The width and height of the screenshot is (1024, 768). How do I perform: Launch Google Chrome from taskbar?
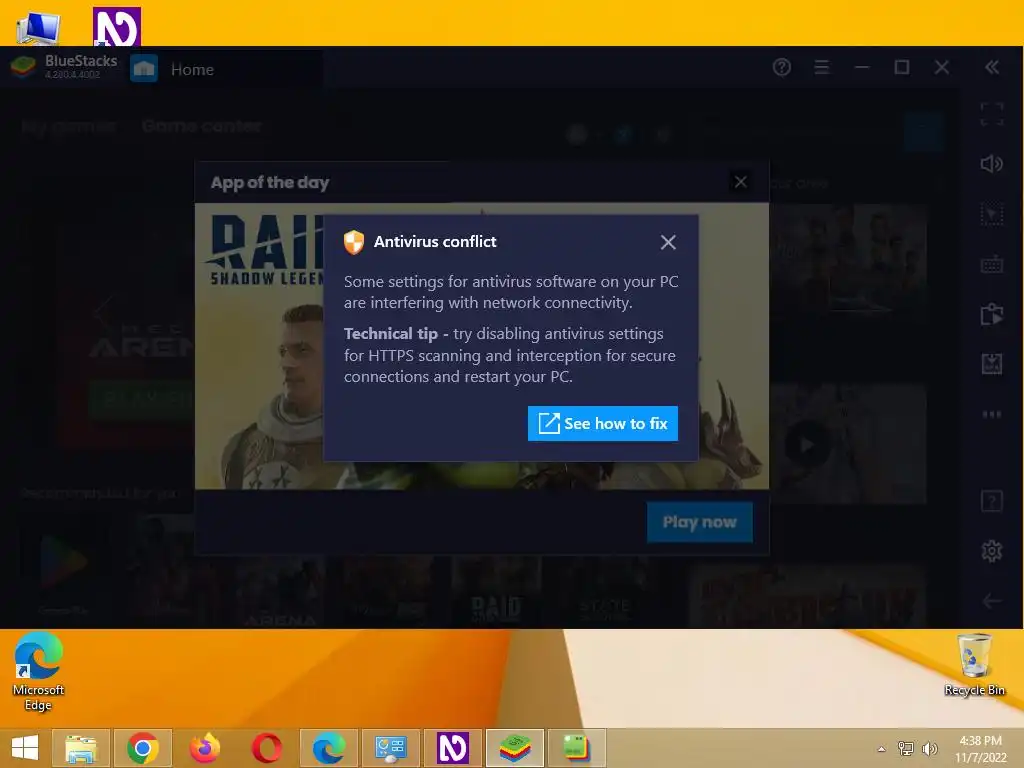(x=142, y=748)
